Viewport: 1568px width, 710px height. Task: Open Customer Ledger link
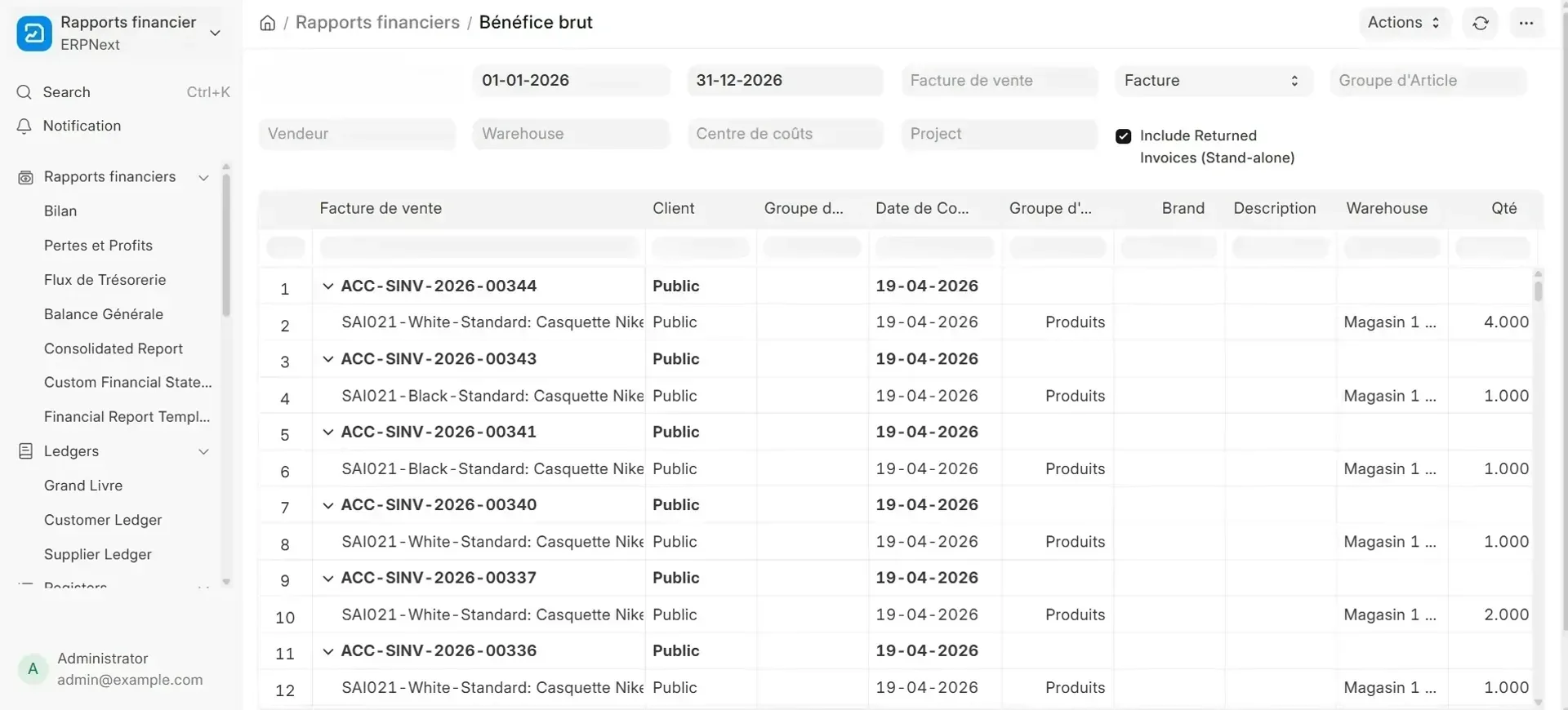103,520
